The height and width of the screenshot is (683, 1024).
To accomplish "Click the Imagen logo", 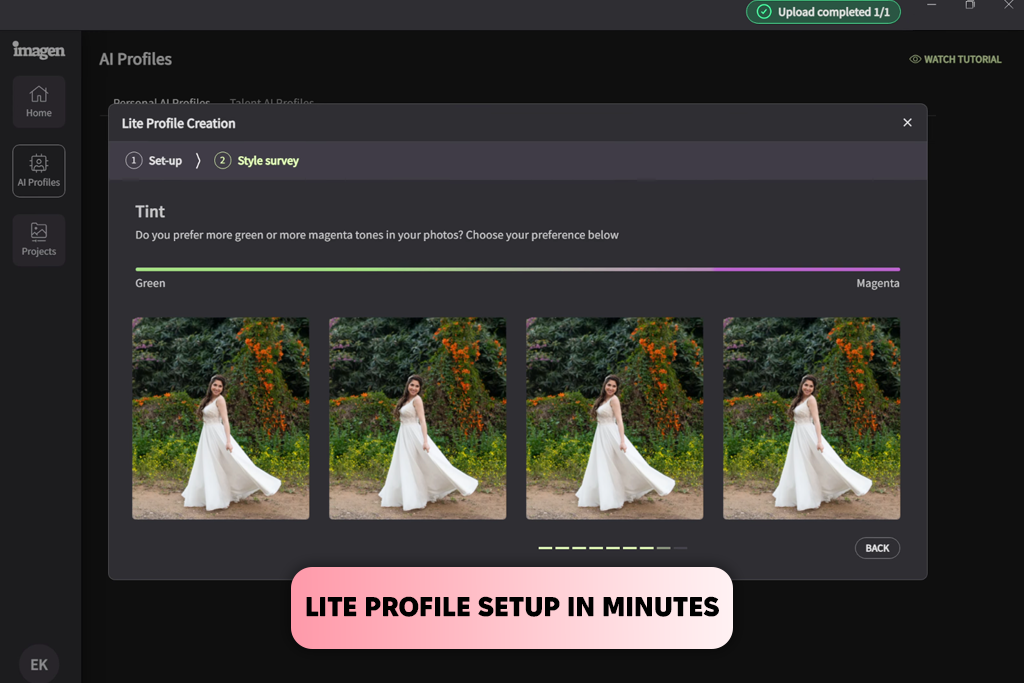I will click(39, 50).
